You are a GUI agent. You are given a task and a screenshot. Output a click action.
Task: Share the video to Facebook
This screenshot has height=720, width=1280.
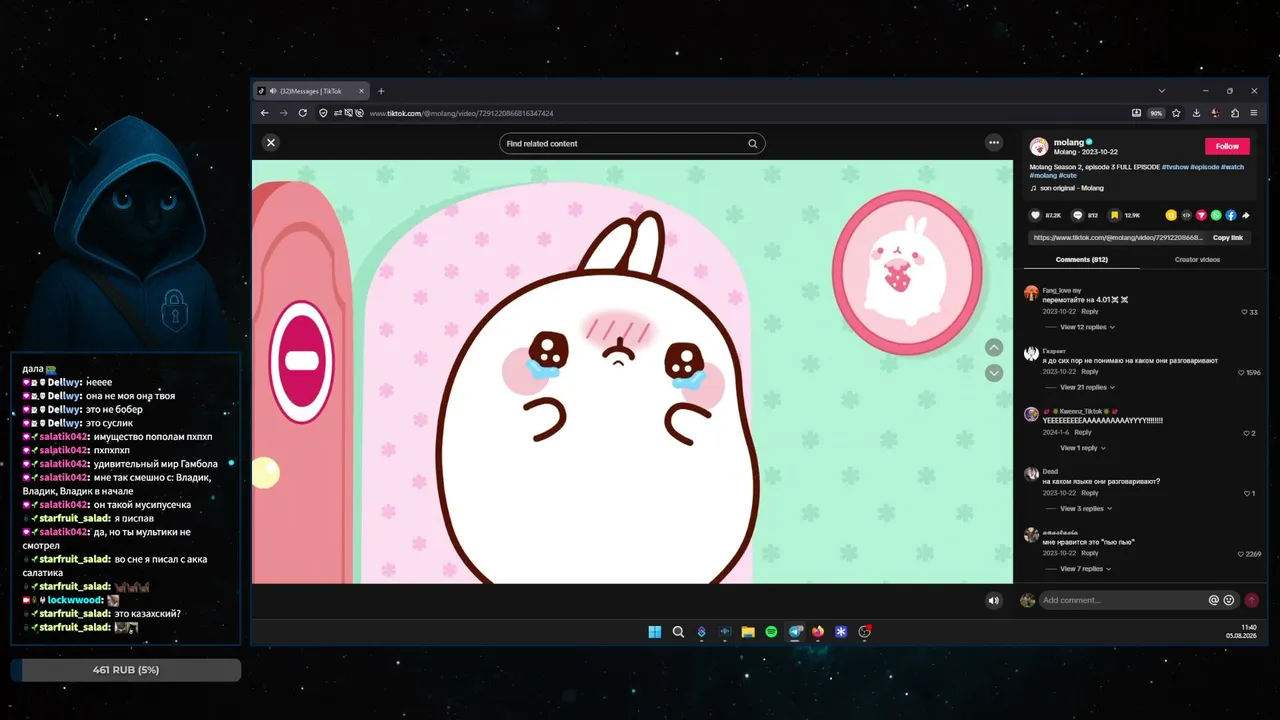pyautogui.click(x=1231, y=215)
